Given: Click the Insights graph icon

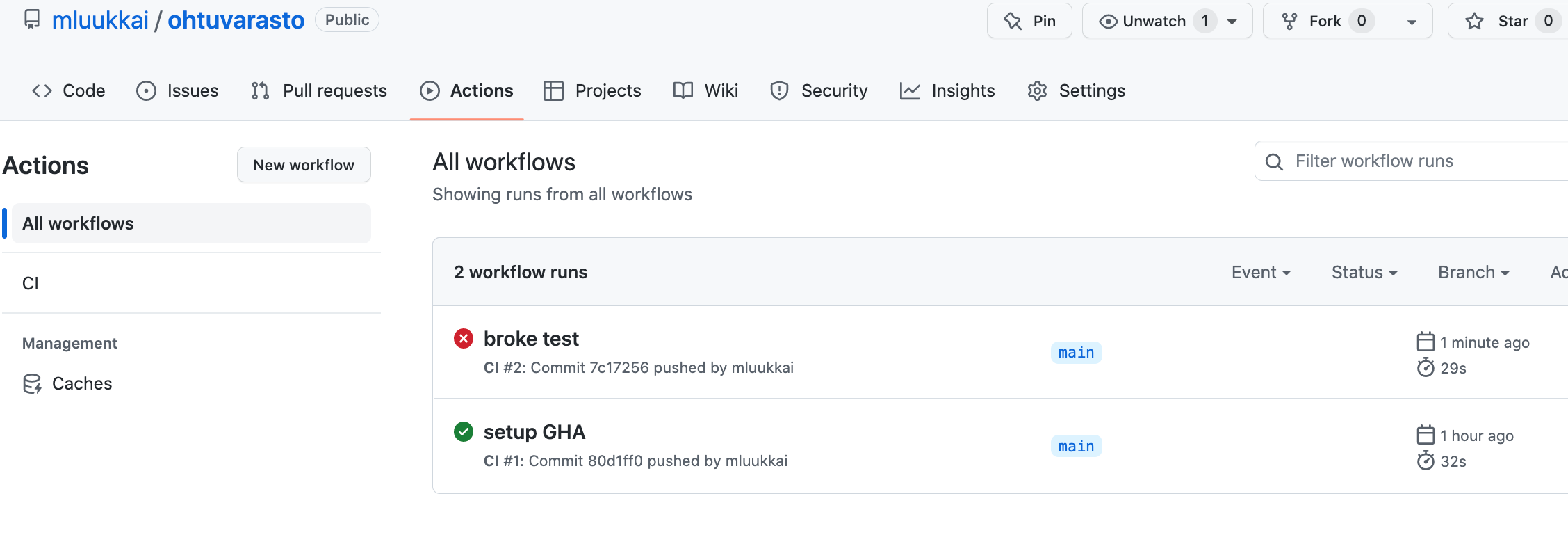Looking at the screenshot, I should pyautogui.click(x=910, y=91).
